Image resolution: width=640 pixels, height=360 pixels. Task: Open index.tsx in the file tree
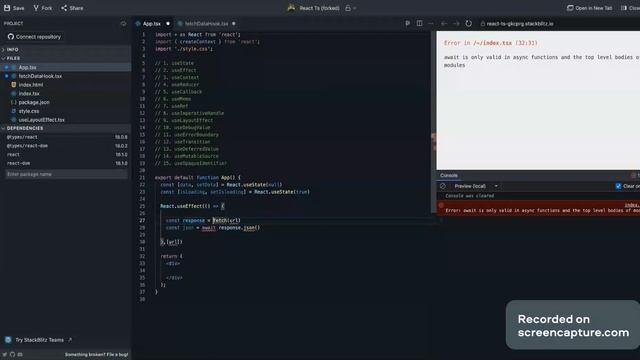click(x=29, y=93)
